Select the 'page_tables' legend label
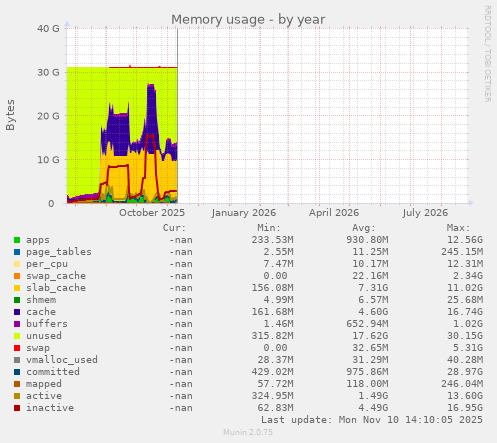The width and height of the screenshot is (497, 443). tap(59, 252)
